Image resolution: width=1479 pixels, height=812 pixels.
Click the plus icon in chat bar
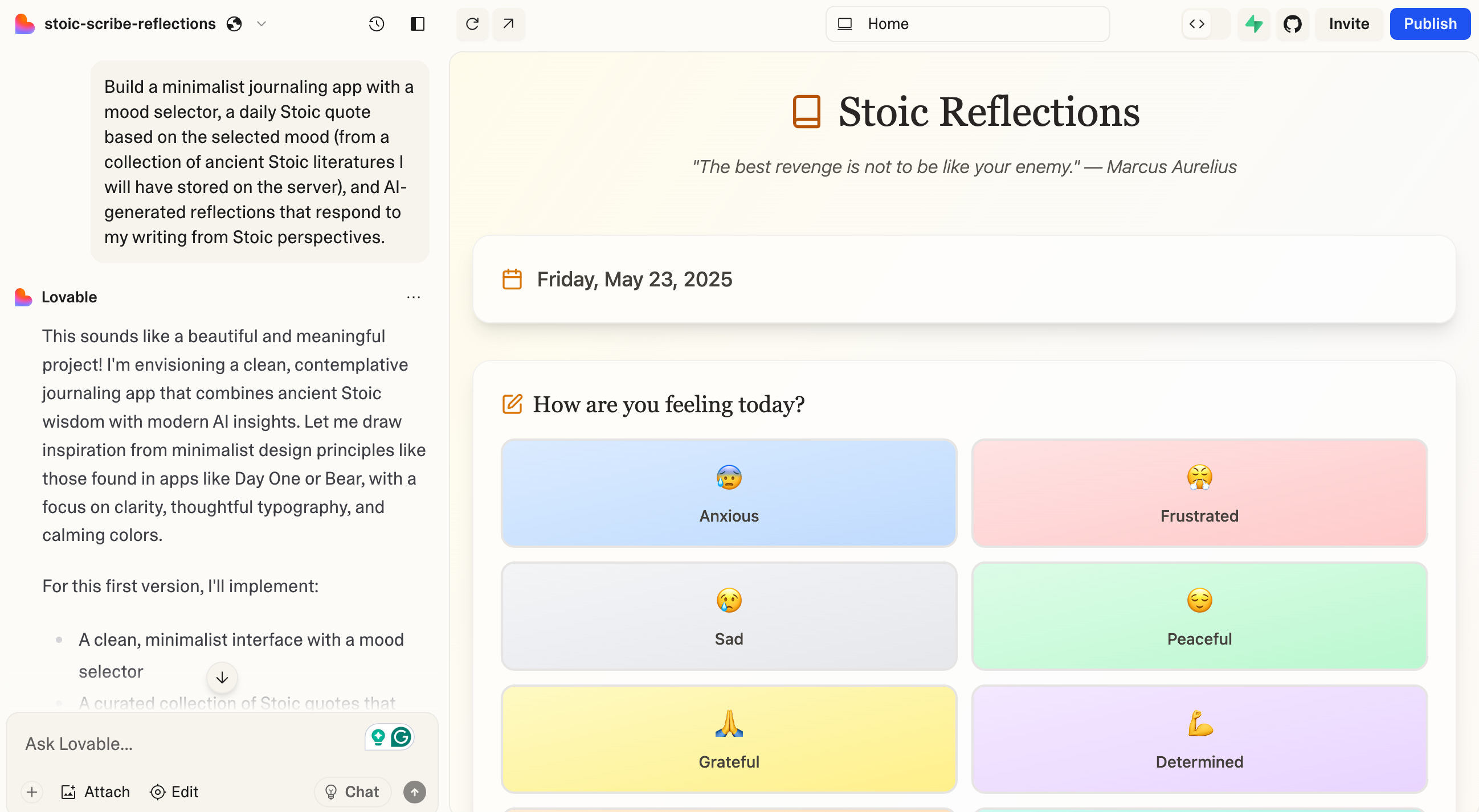32,792
